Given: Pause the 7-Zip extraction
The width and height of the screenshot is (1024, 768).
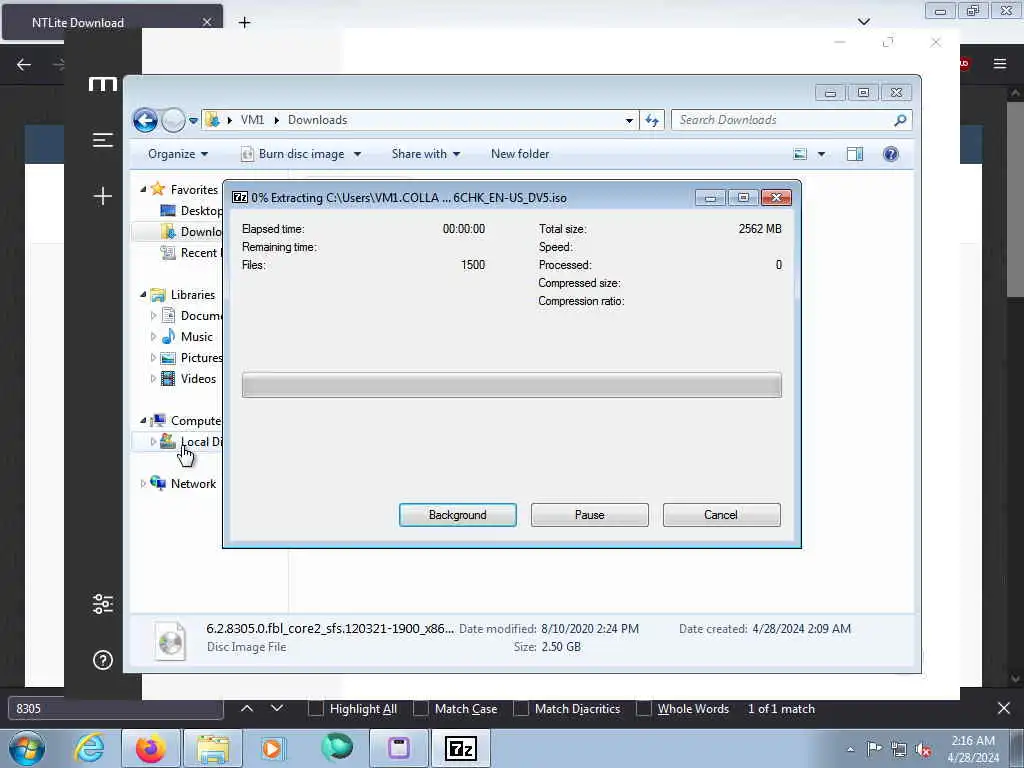Looking at the screenshot, I should pos(589,515).
